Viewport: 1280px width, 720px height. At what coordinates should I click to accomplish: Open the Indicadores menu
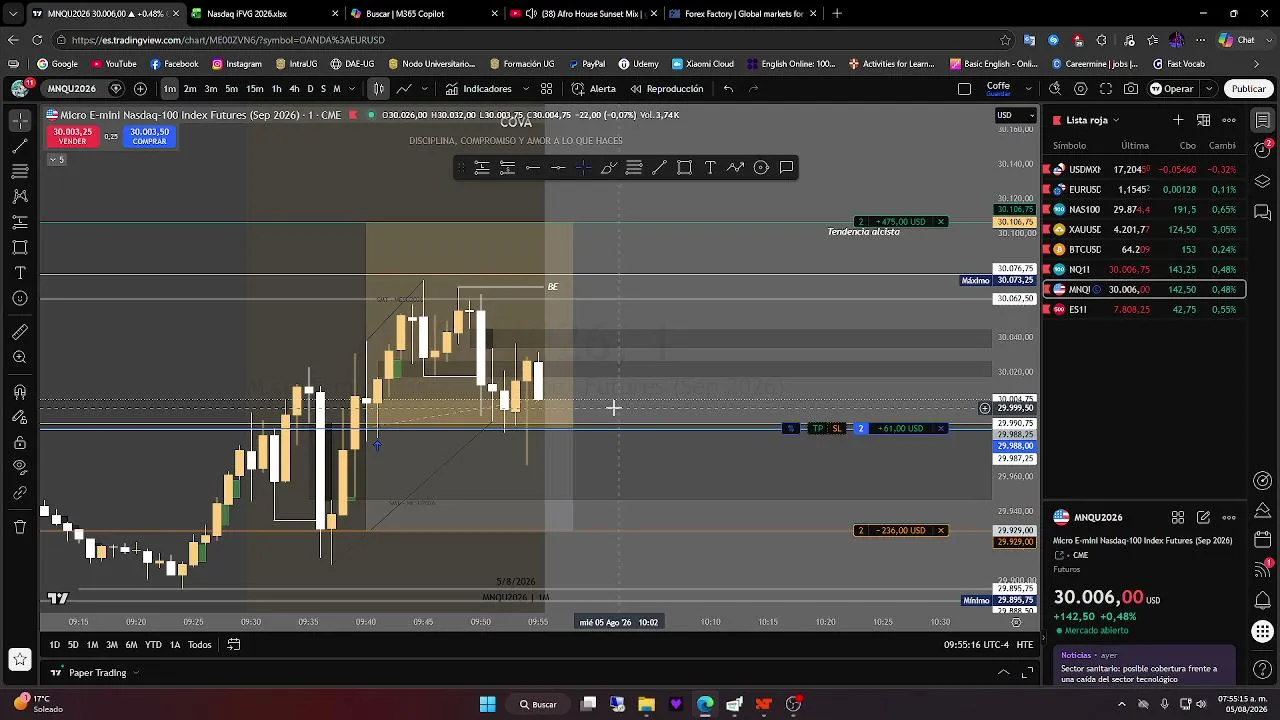coord(479,89)
